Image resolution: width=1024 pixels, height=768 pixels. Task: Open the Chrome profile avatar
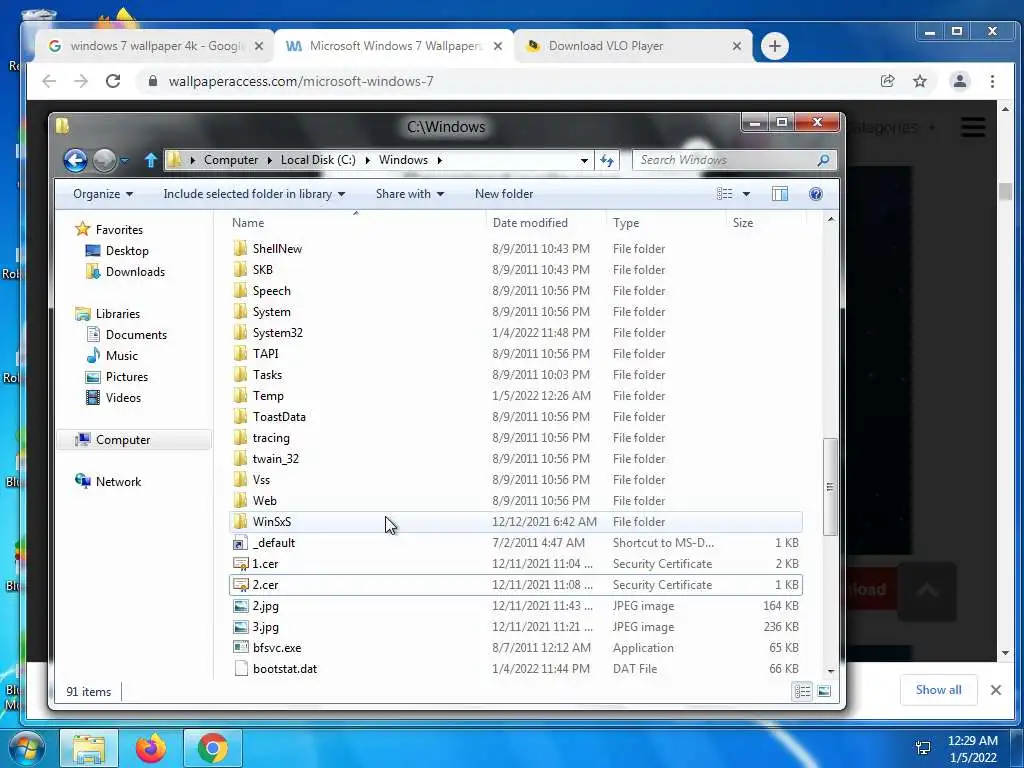click(x=960, y=81)
